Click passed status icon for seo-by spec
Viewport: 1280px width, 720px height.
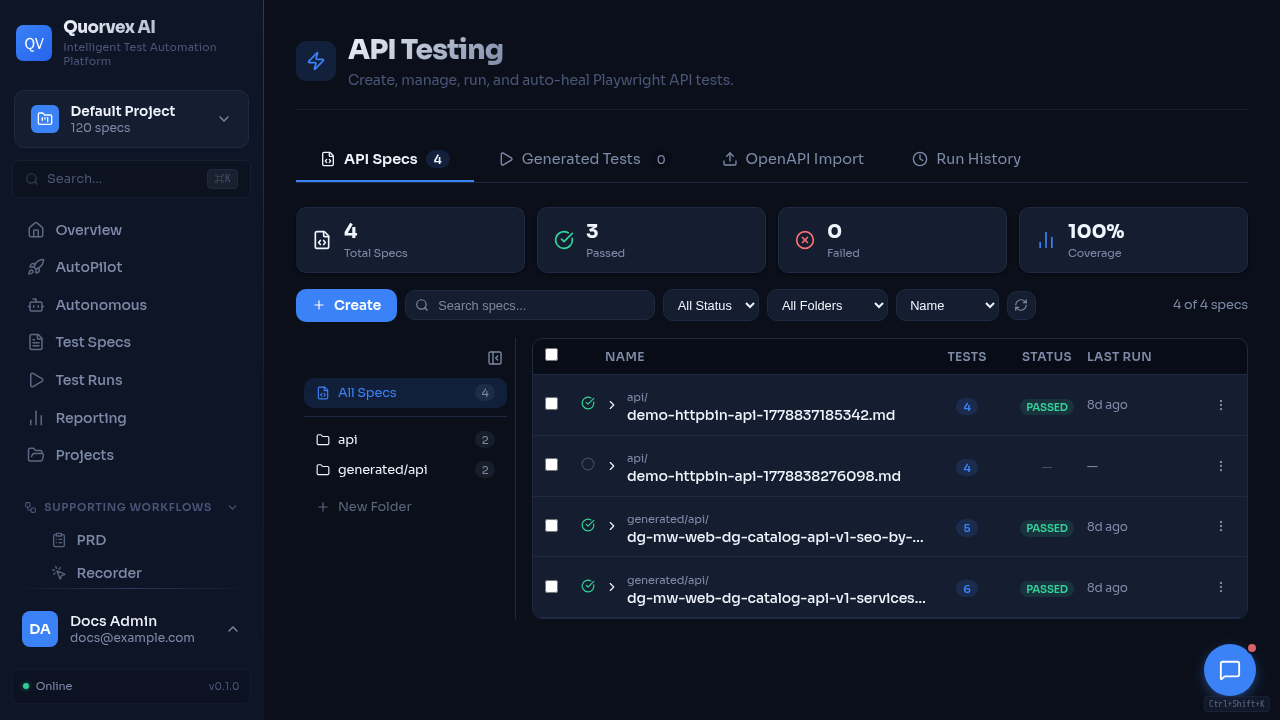[588, 525]
